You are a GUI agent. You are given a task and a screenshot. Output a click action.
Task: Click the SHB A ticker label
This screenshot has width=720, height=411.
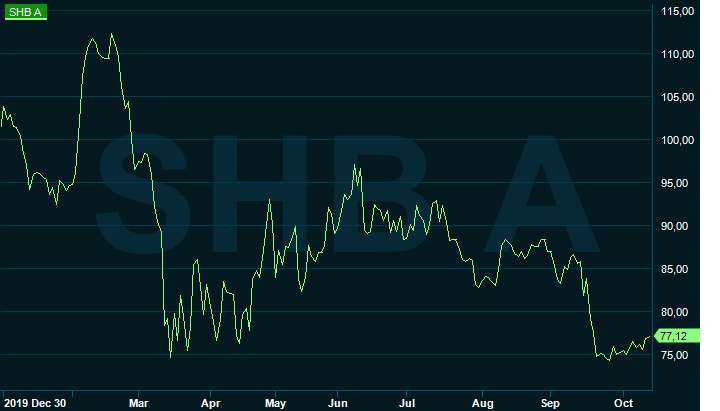[x=26, y=12]
